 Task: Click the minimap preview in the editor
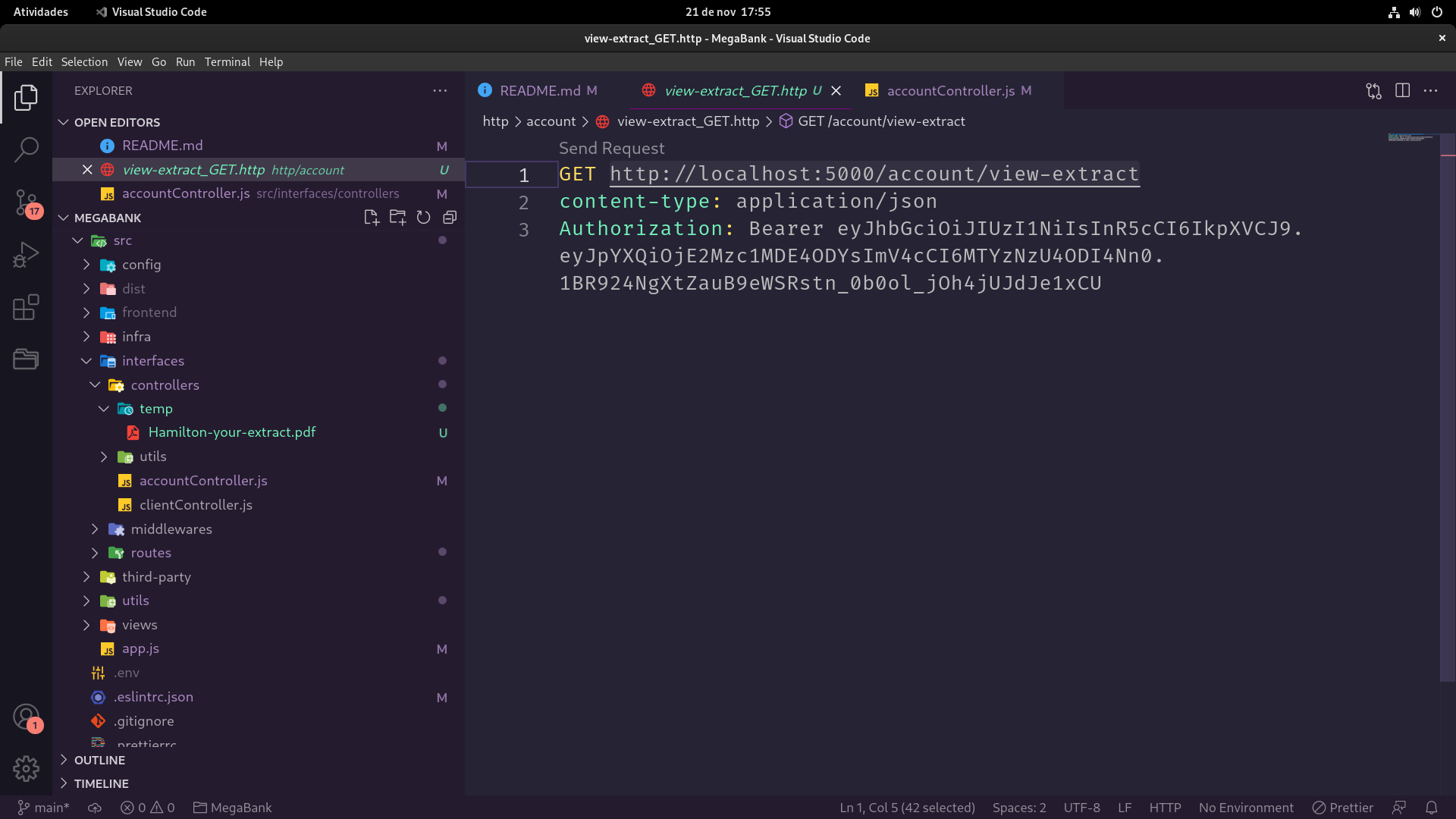click(1411, 138)
